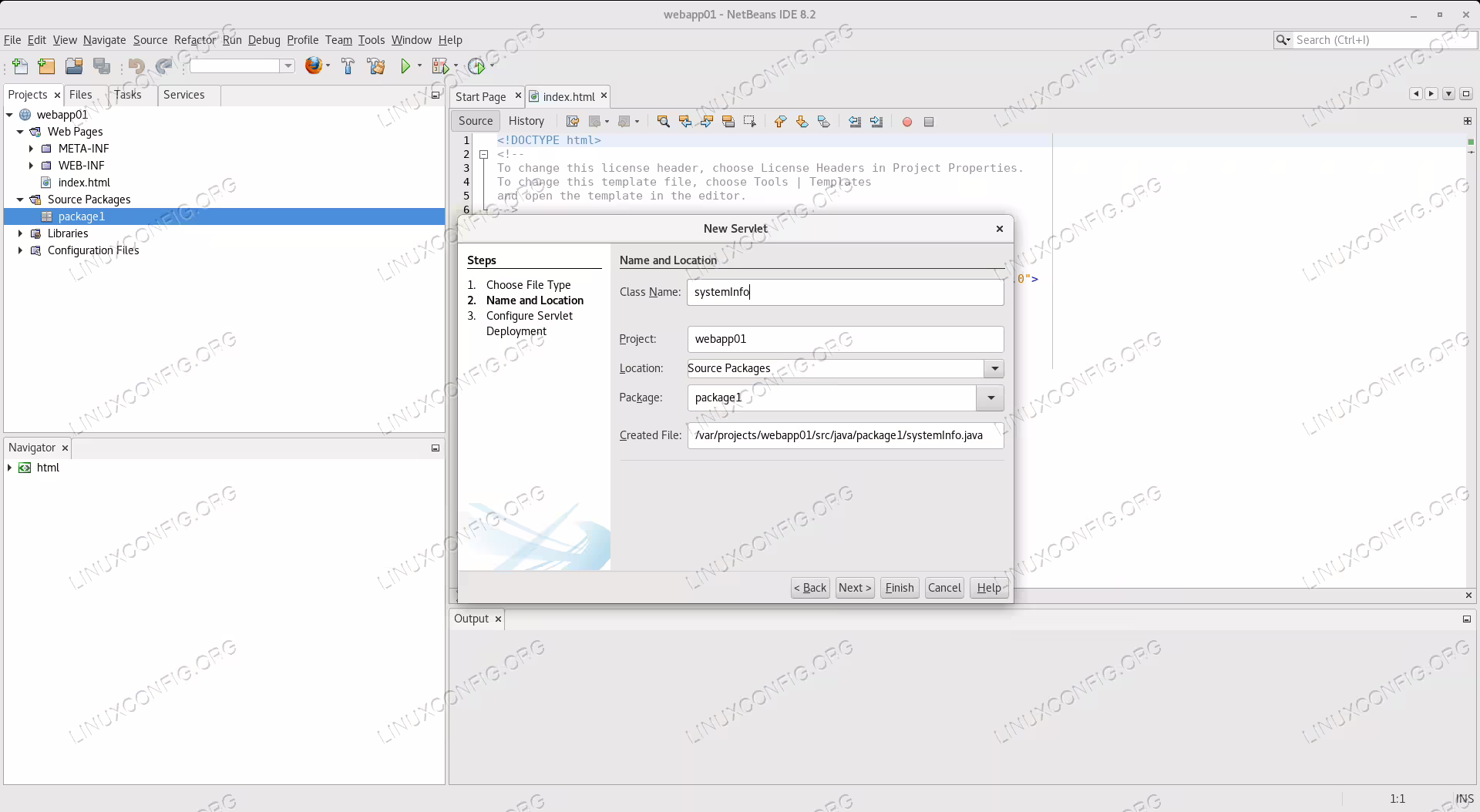Image resolution: width=1480 pixels, height=812 pixels.
Task: Toggle Highlight Search icon in editor toolbar
Action: pyautogui.click(x=728, y=122)
